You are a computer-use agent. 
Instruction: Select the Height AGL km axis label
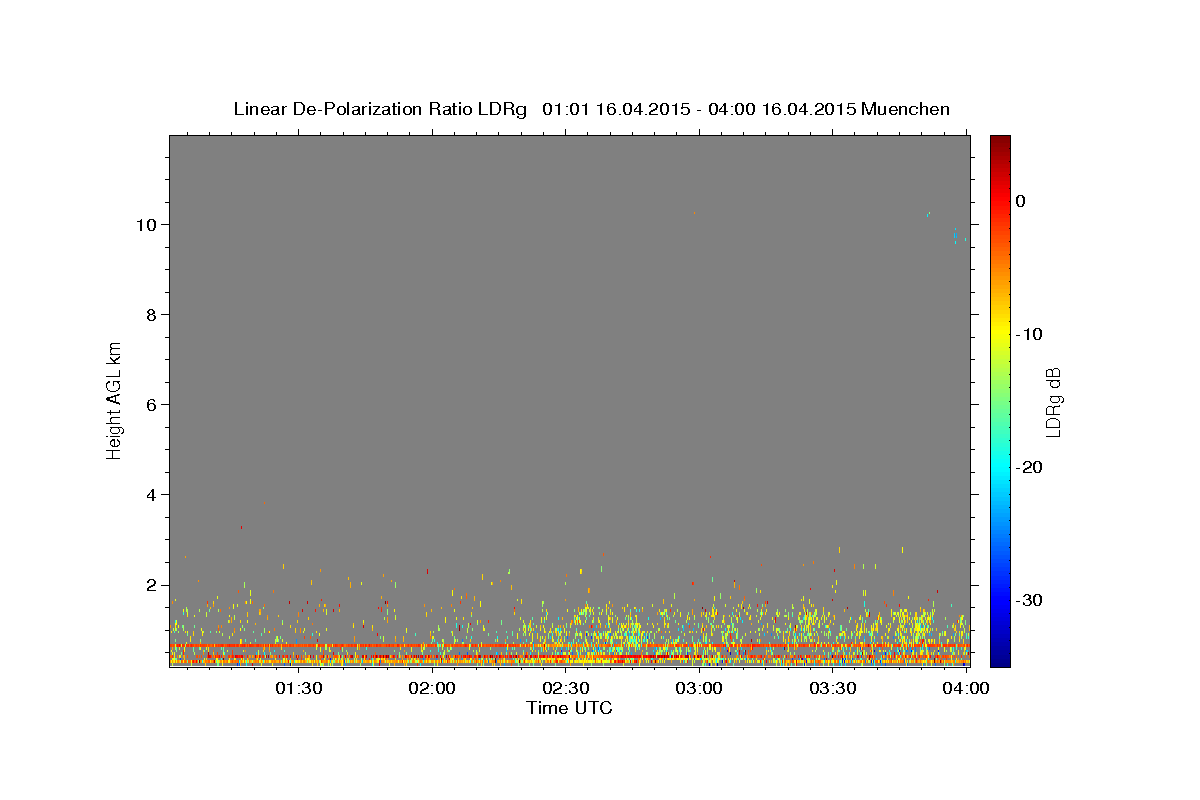coord(115,400)
